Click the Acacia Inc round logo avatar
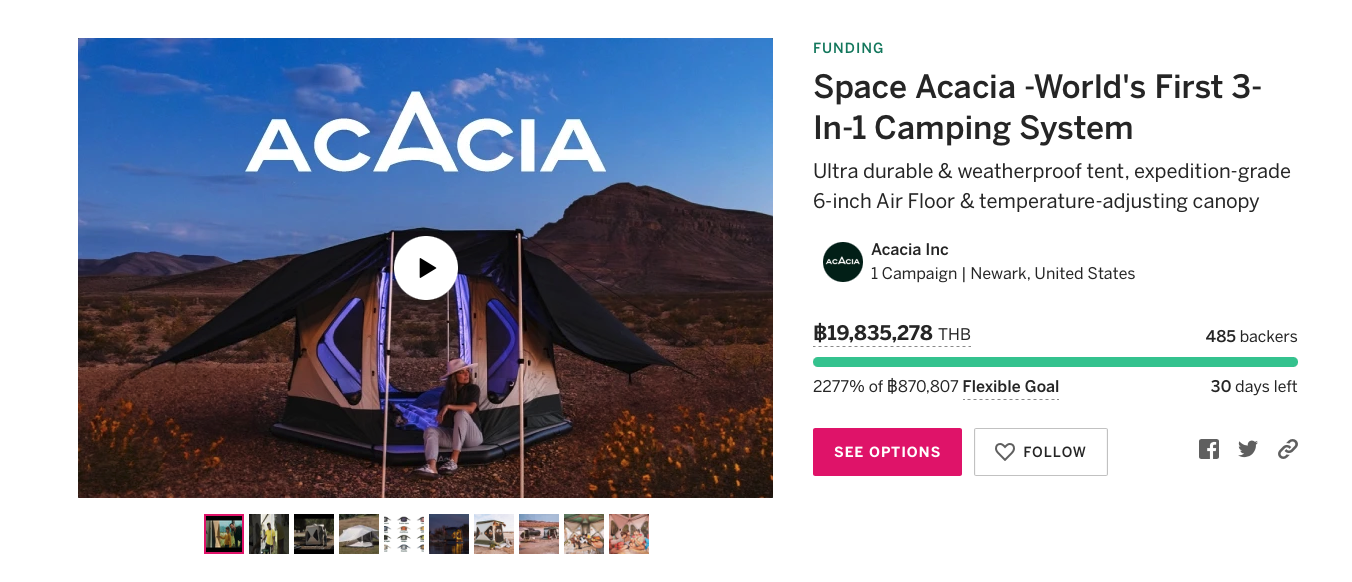 pyautogui.click(x=842, y=262)
